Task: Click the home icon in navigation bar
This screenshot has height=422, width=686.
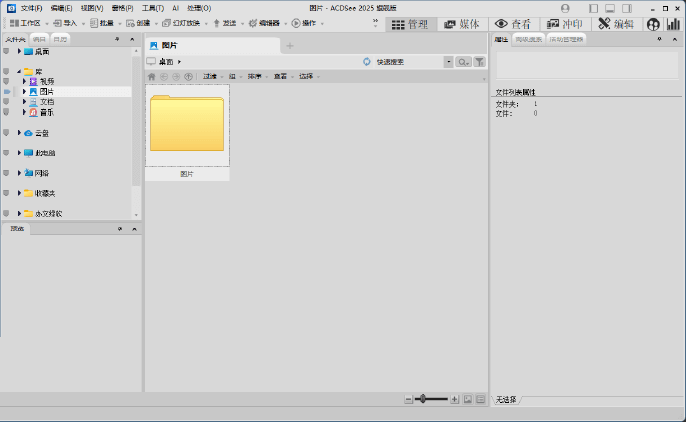Action: [x=151, y=77]
